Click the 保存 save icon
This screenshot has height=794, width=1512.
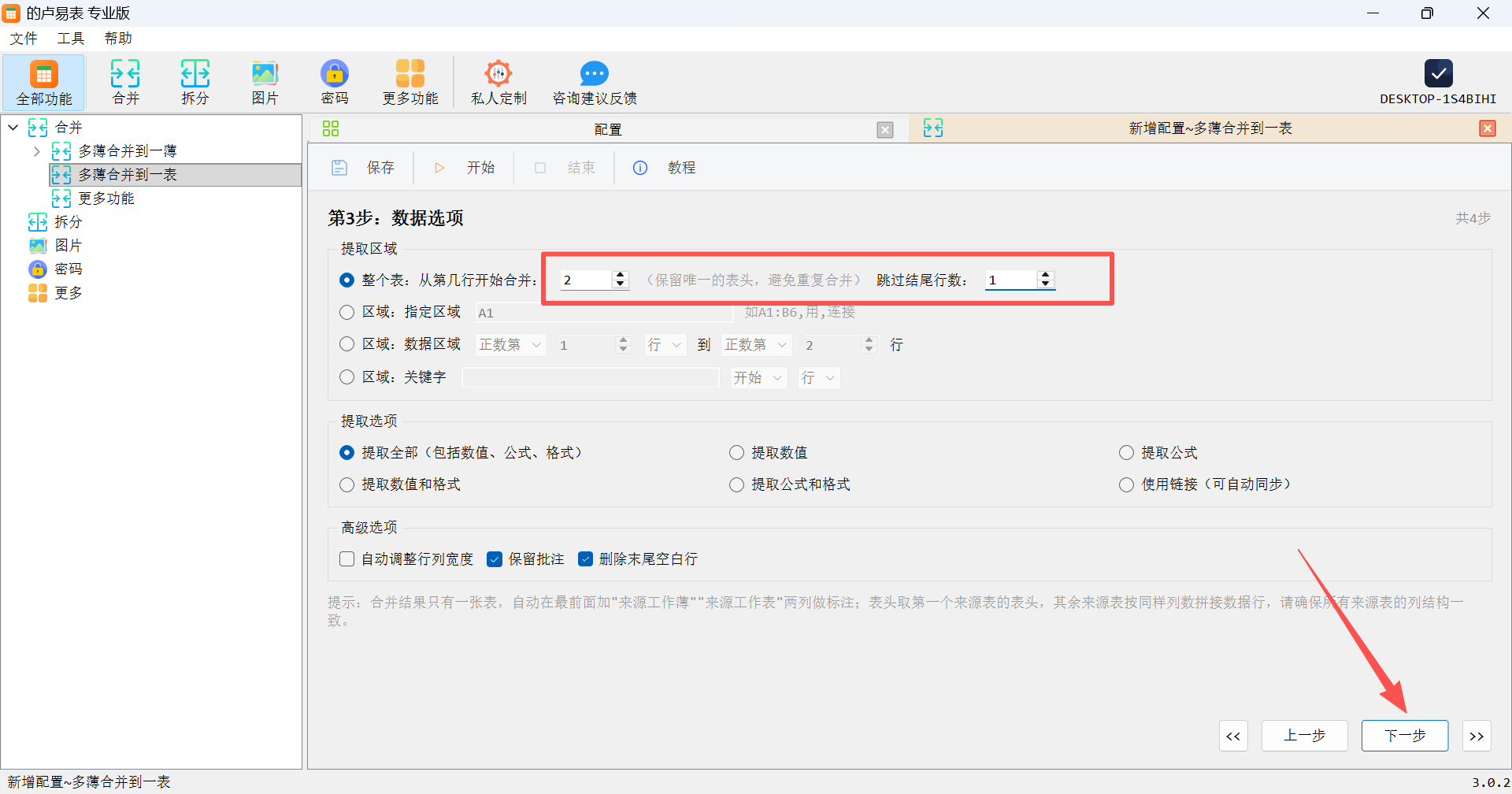click(339, 168)
